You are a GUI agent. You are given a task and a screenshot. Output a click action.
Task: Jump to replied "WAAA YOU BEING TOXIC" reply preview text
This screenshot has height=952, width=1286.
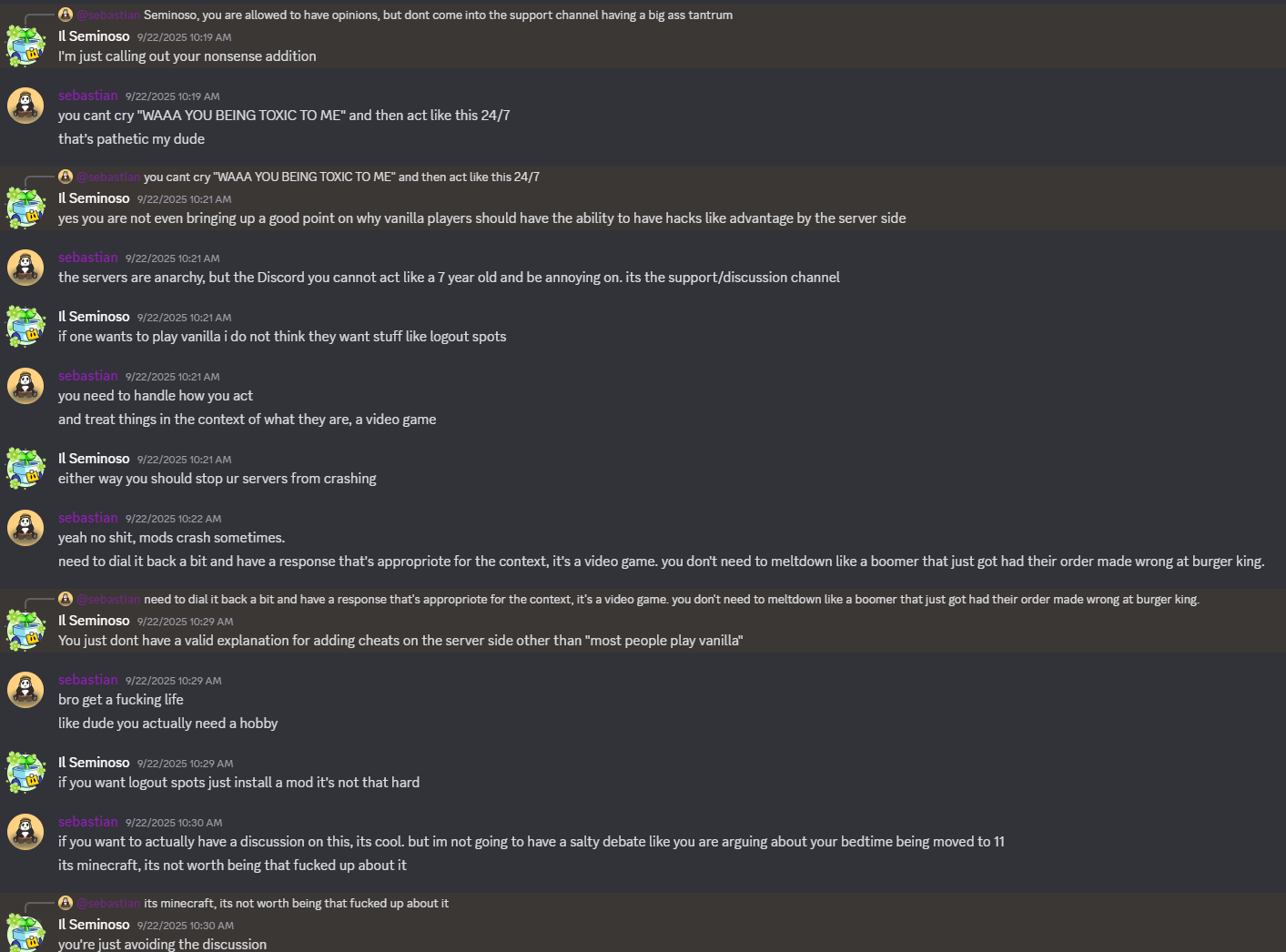[x=341, y=177]
